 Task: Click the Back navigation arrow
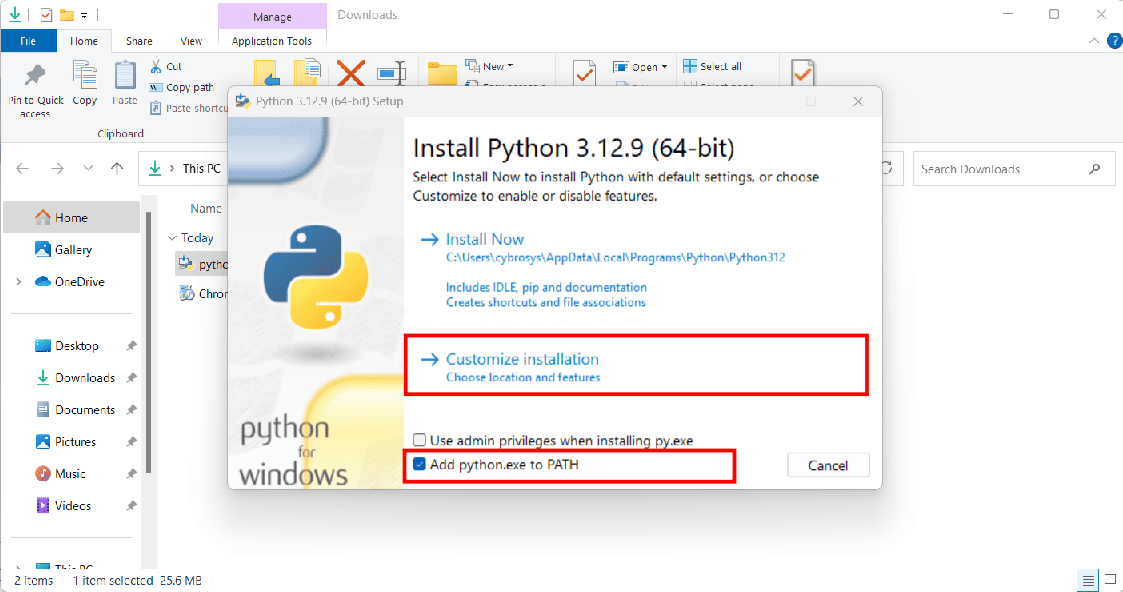[23, 168]
